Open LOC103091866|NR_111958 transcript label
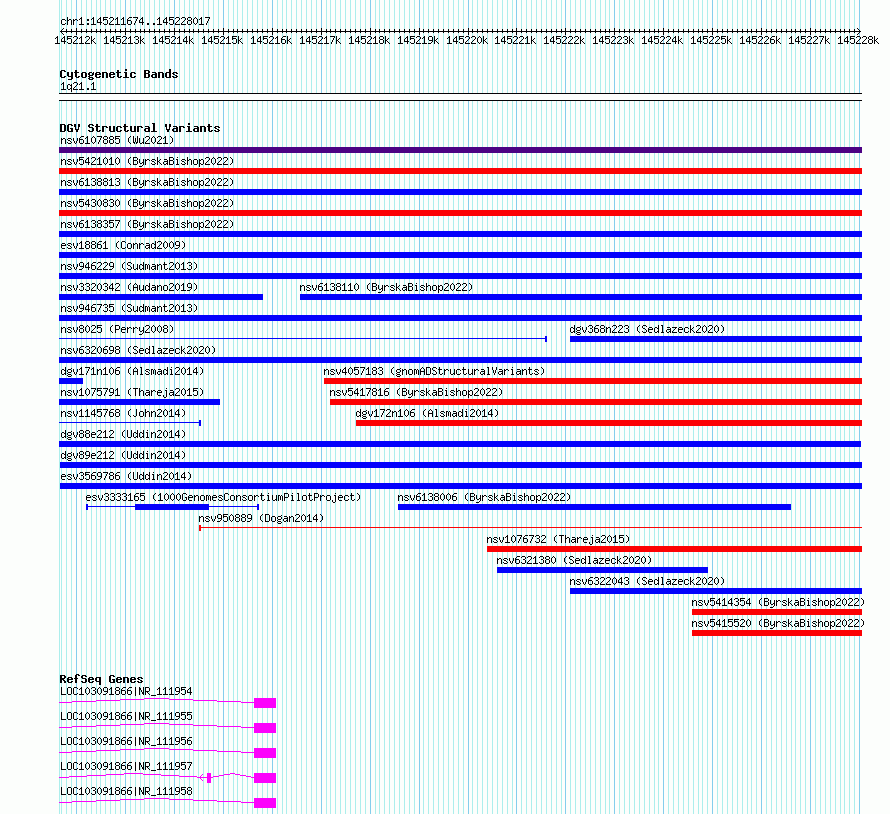 click(126, 791)
